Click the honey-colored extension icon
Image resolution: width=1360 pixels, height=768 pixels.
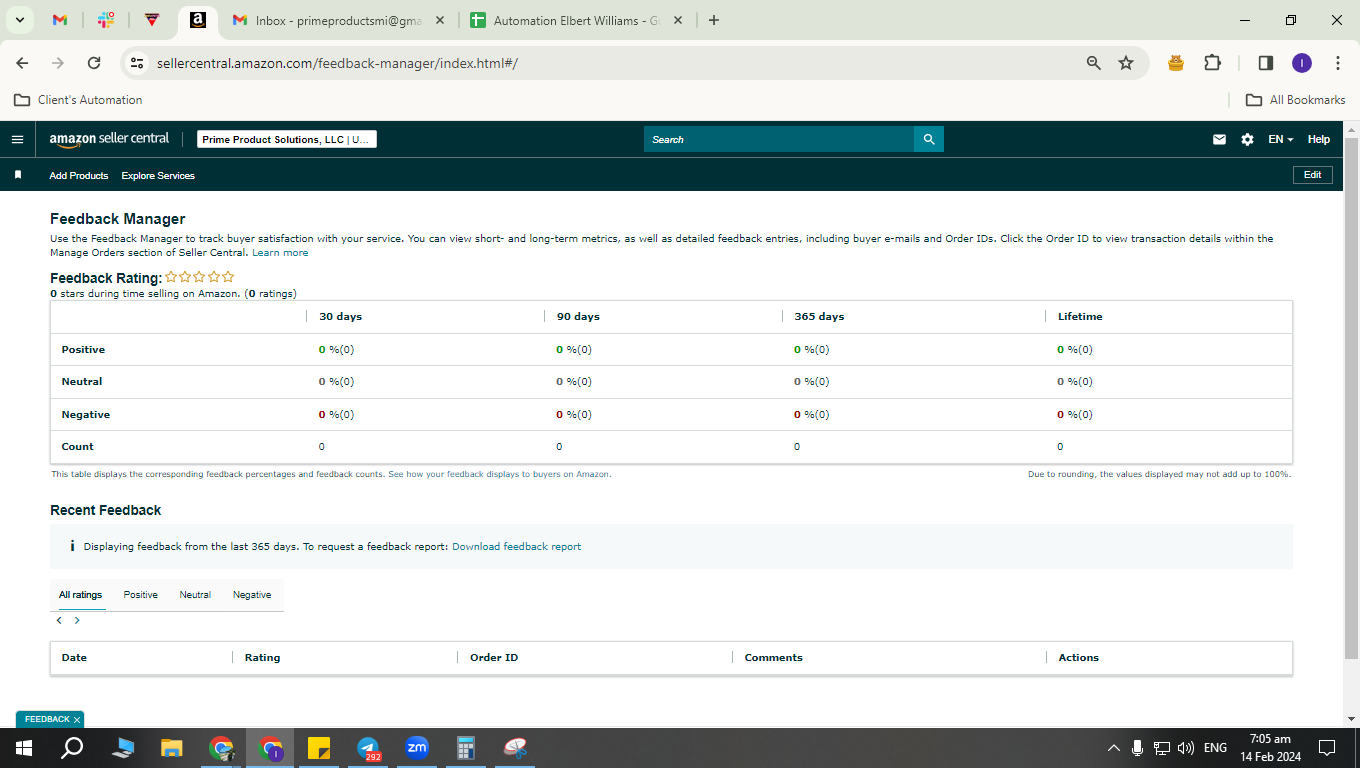1176,63
